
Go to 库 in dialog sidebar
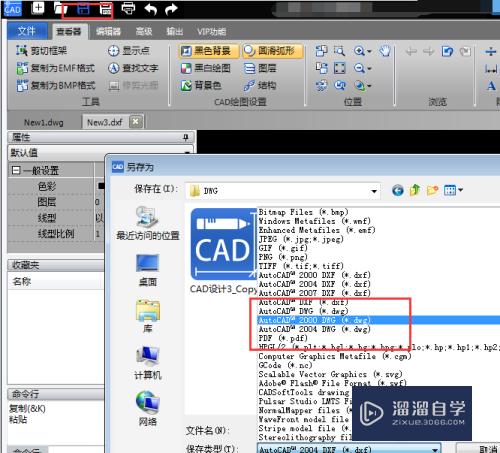(x=148, y=316)
